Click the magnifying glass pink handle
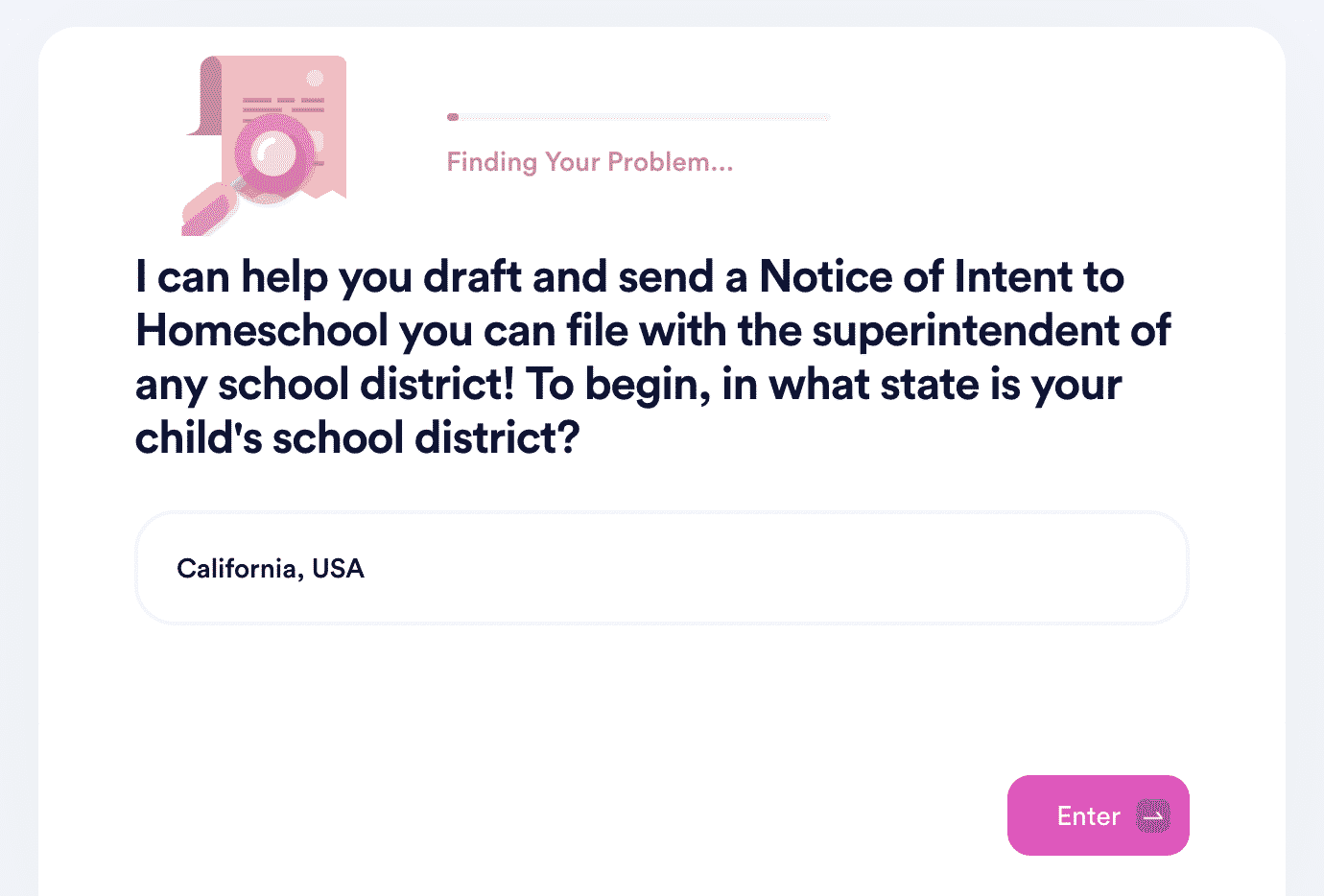Image resolution: width=1324 pixels, height=896 pixels. [x=208, y=211]
